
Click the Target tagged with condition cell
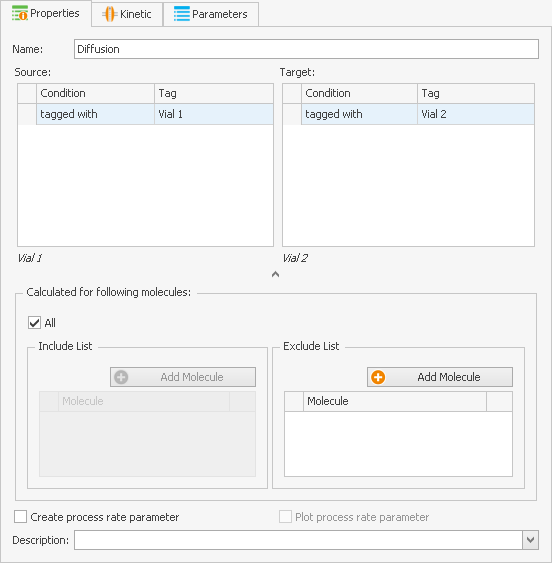[360, 114]
